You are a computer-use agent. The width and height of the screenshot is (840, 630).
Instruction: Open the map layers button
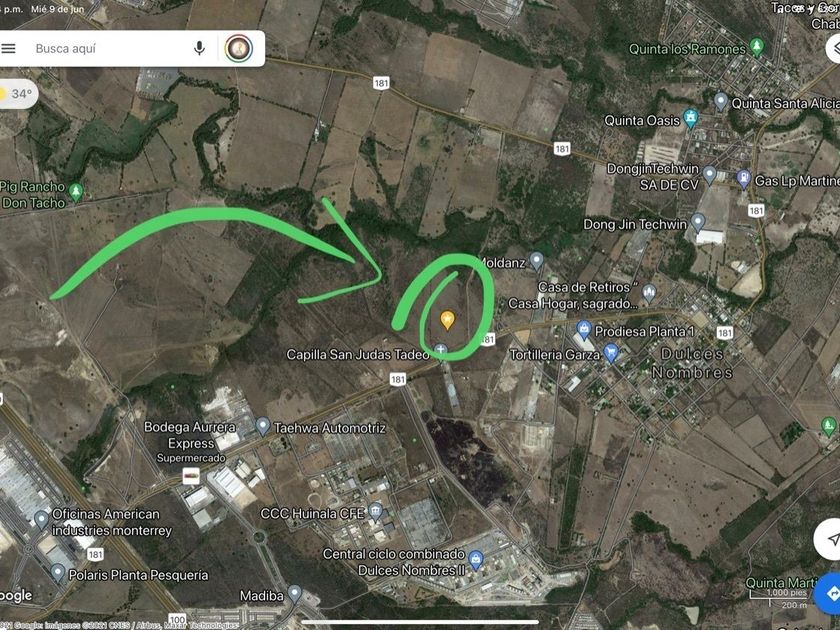(x=834, y=48)
